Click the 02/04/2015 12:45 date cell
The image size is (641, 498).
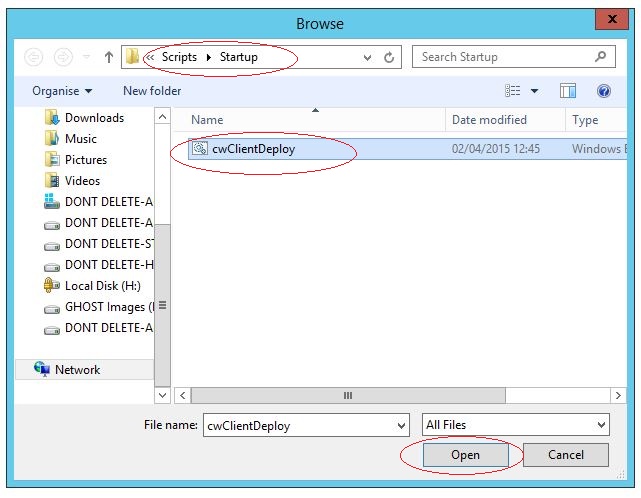[x=495, y=149]
